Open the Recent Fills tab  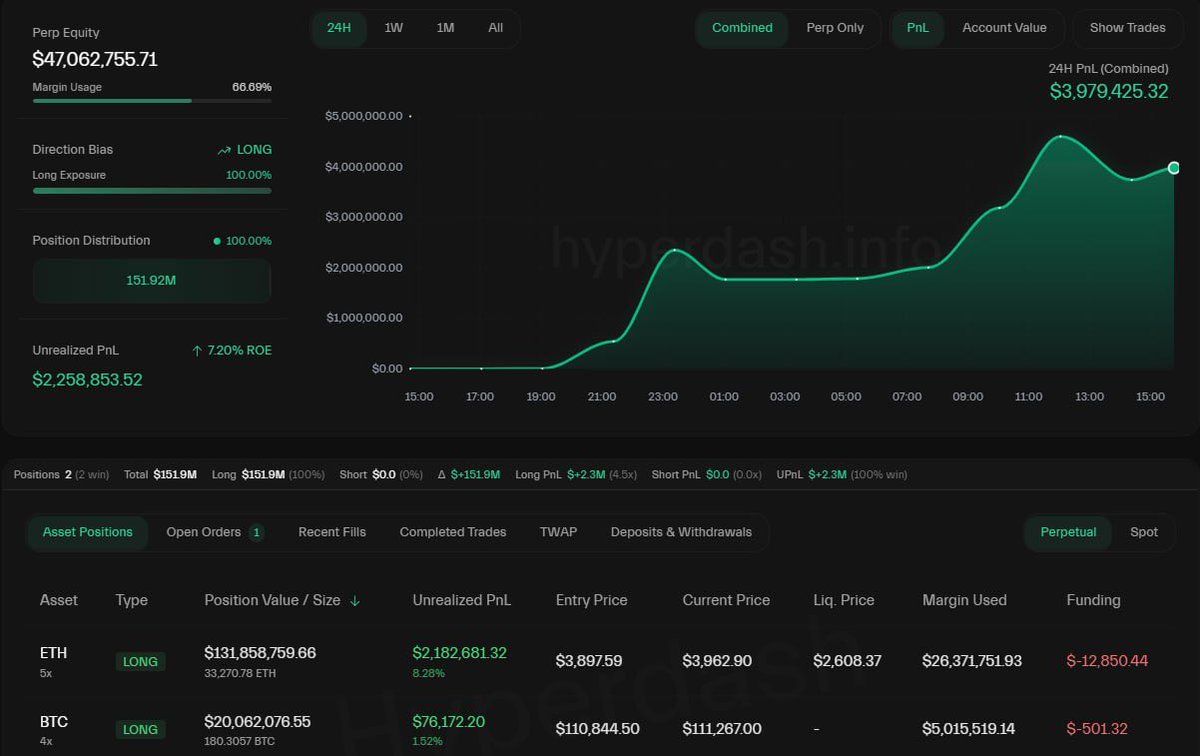pyautogui.click(x=332, y=532)
